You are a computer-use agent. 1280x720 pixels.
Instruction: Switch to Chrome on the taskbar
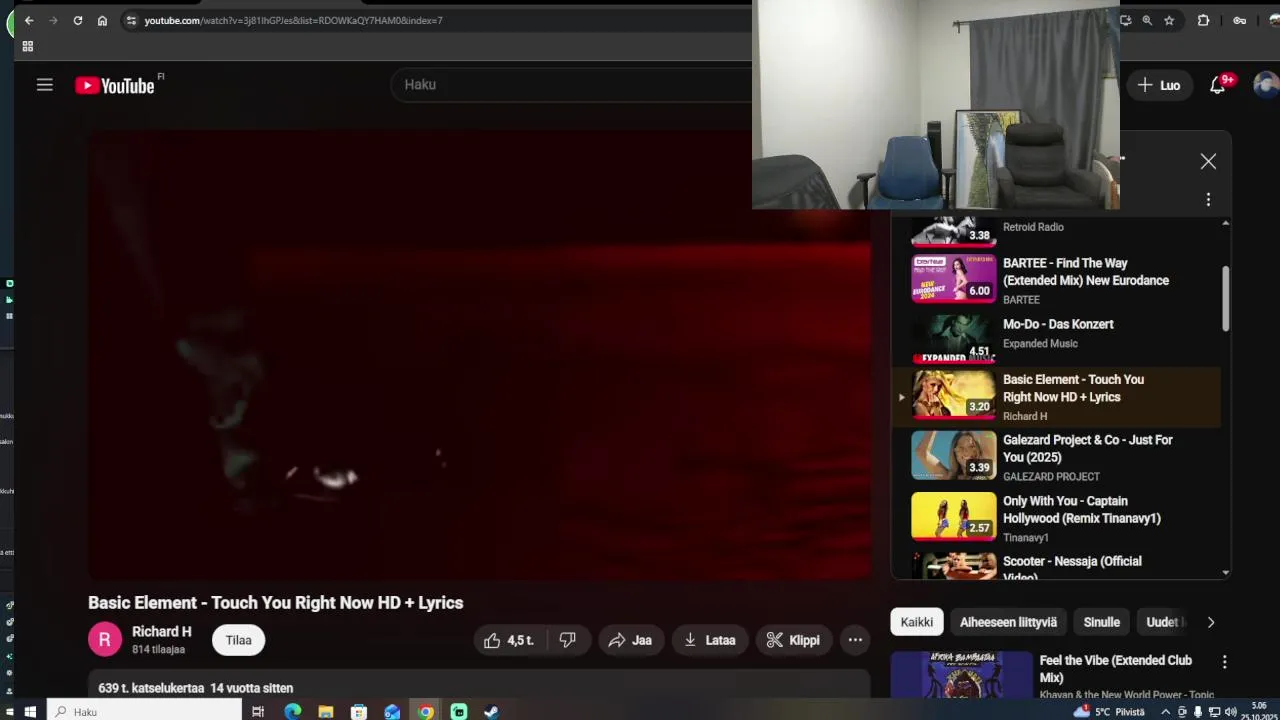point(426,712)
